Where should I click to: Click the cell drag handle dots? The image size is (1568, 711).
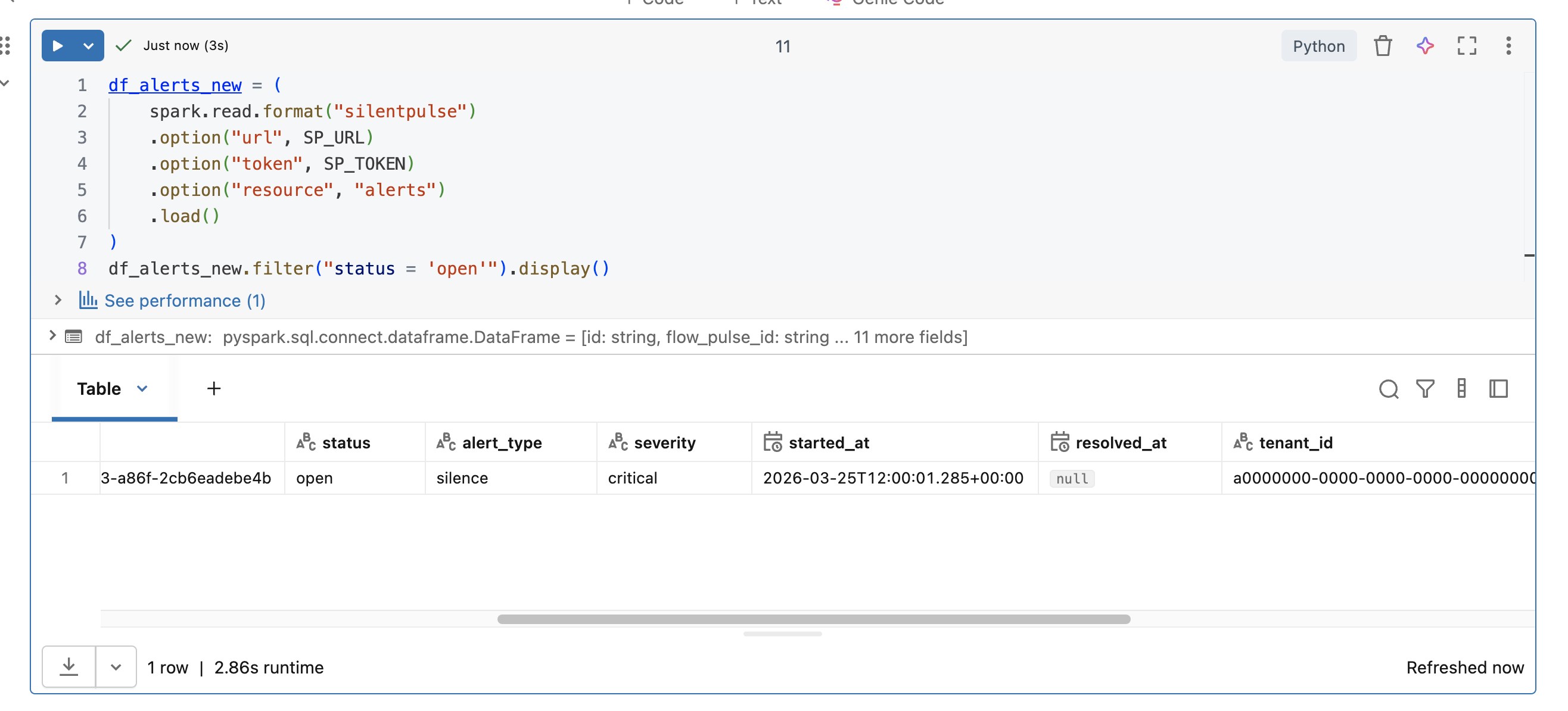pos(5,46)
